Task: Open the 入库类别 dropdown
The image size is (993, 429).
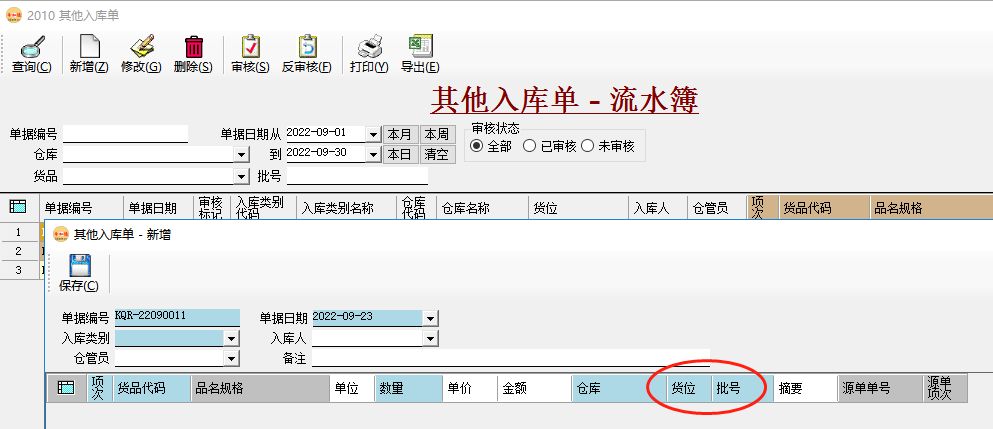Action: (x=231, y=339)
